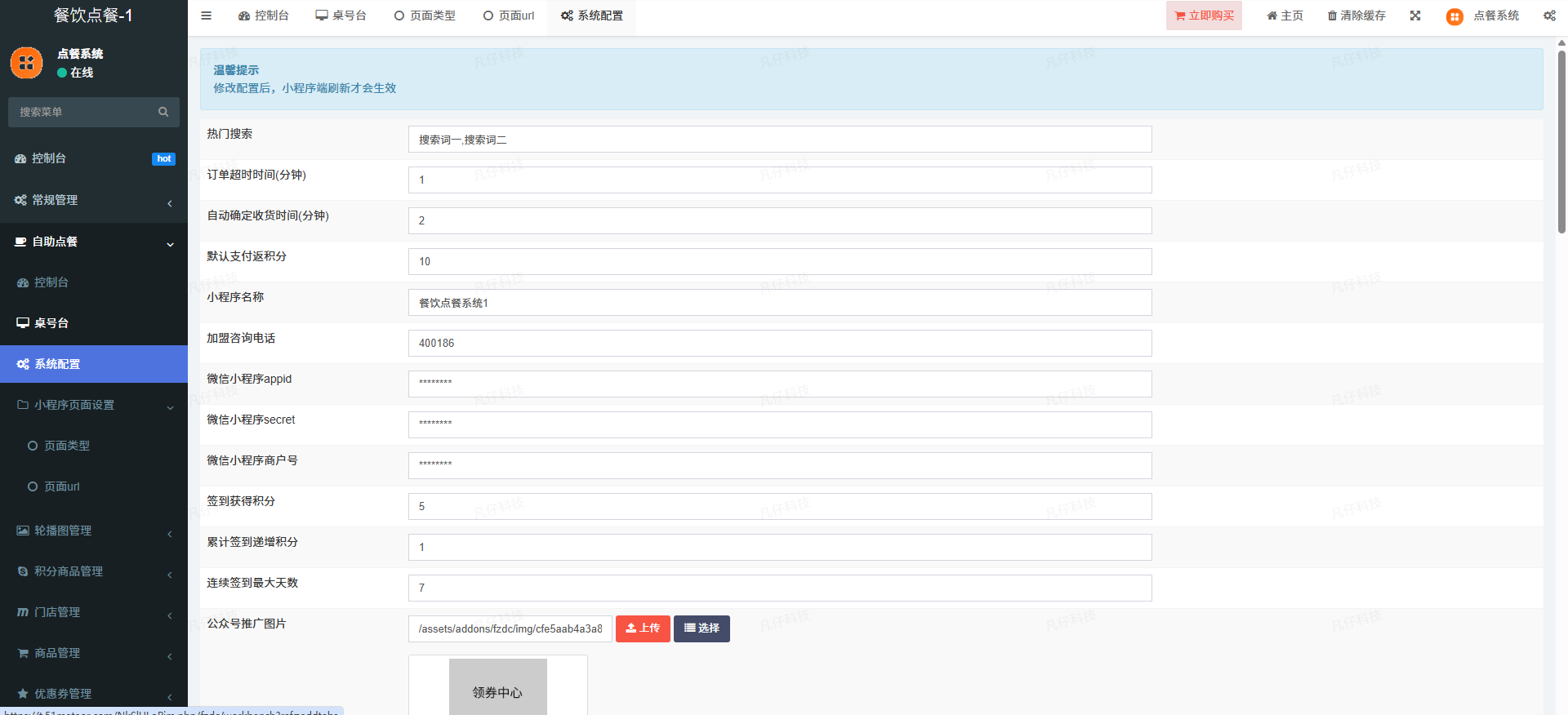The height and width of the screenshot is (715, 1568).
Task: Switch to the 页面类型 tab
Action: coord(425,16)
